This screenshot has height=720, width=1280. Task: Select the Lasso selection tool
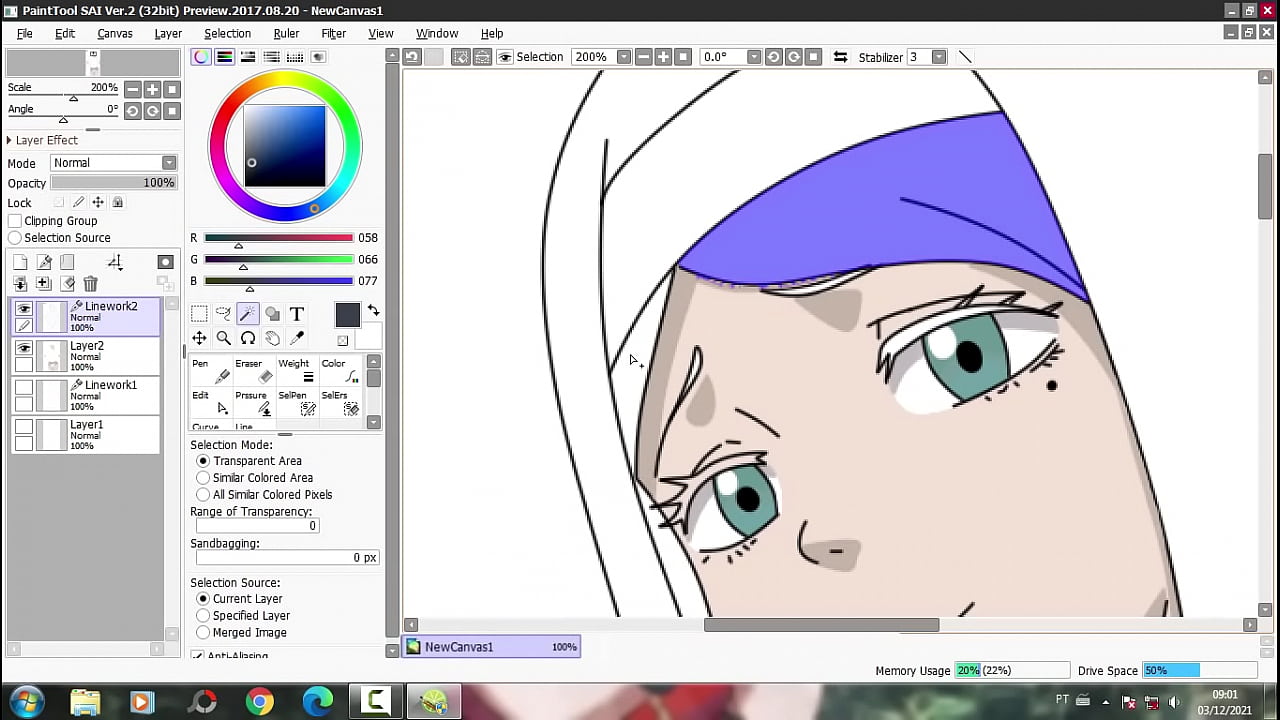tap(223, 314)
